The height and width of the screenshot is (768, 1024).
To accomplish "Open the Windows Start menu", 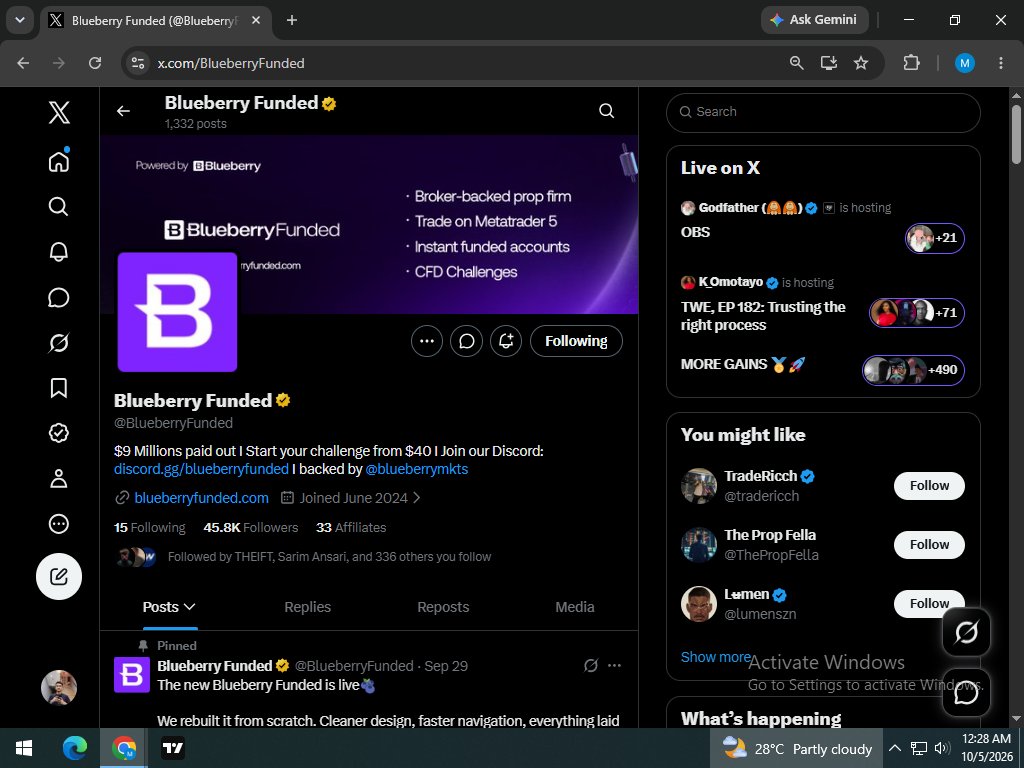I will 24,748.
